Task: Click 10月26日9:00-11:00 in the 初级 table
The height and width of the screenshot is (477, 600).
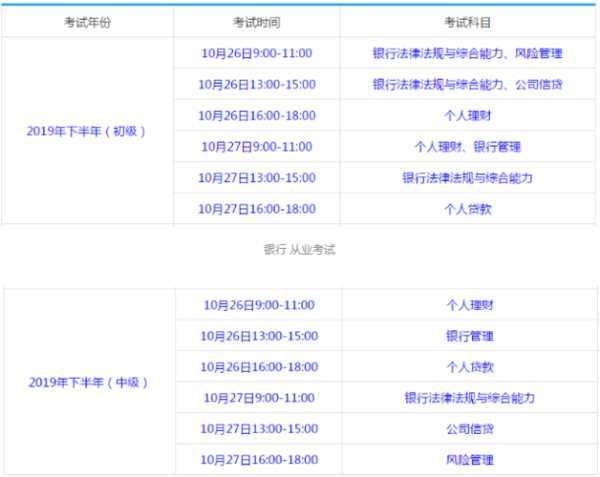Action: click(256, 52)
